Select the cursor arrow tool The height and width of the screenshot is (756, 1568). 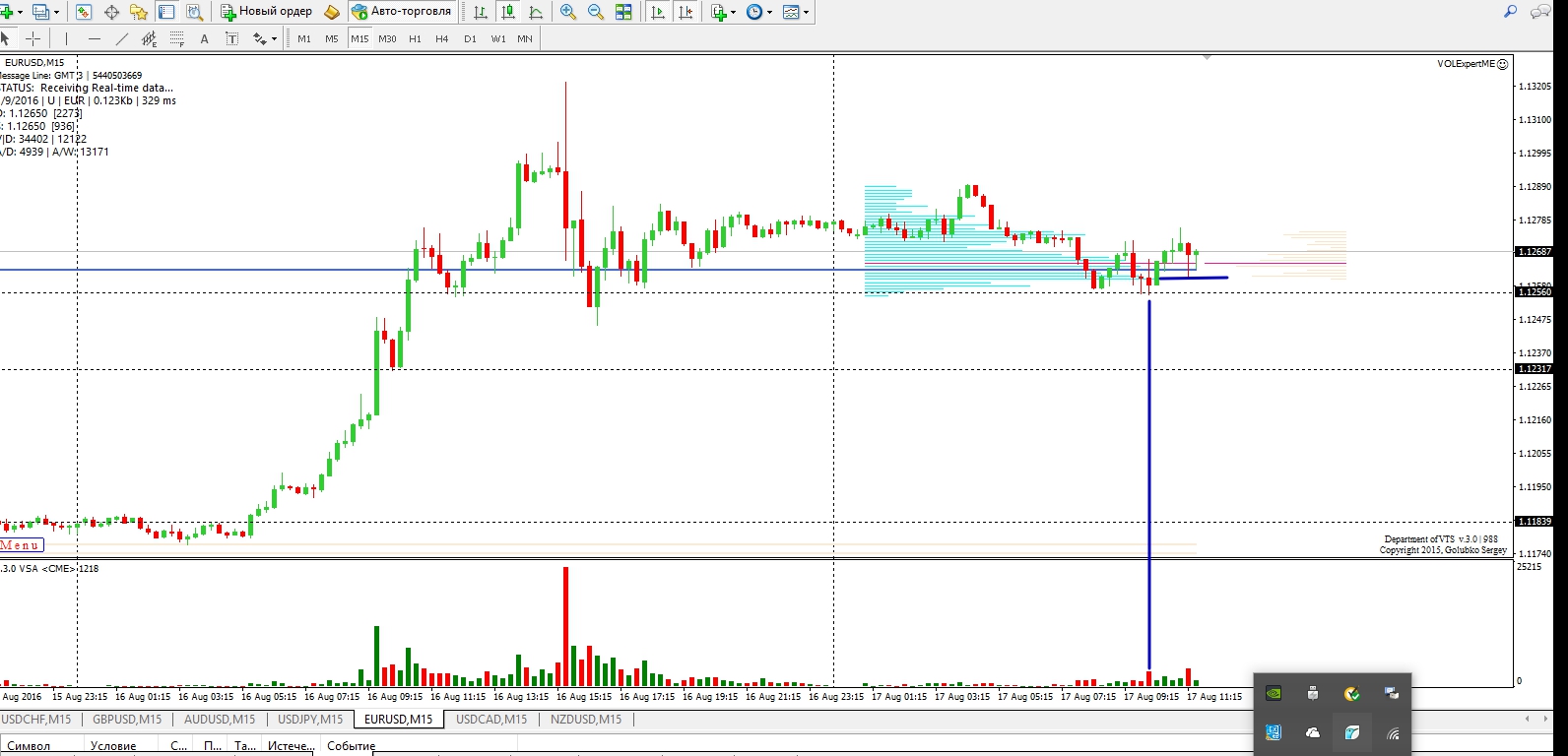tap(6, 38)
